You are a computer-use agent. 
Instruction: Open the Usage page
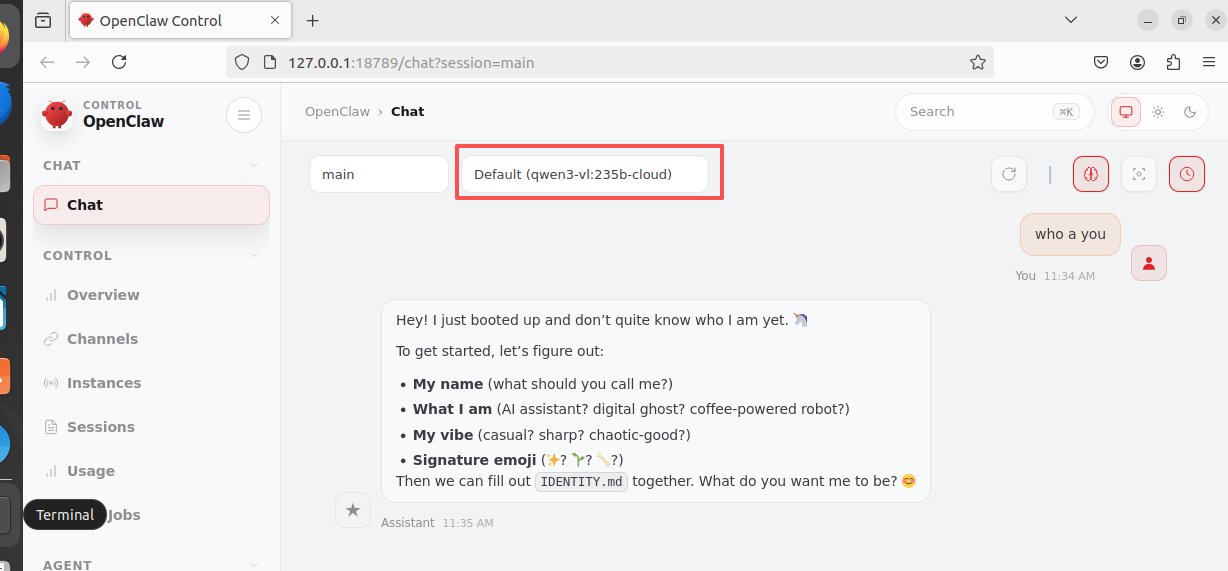click(90, 471)
